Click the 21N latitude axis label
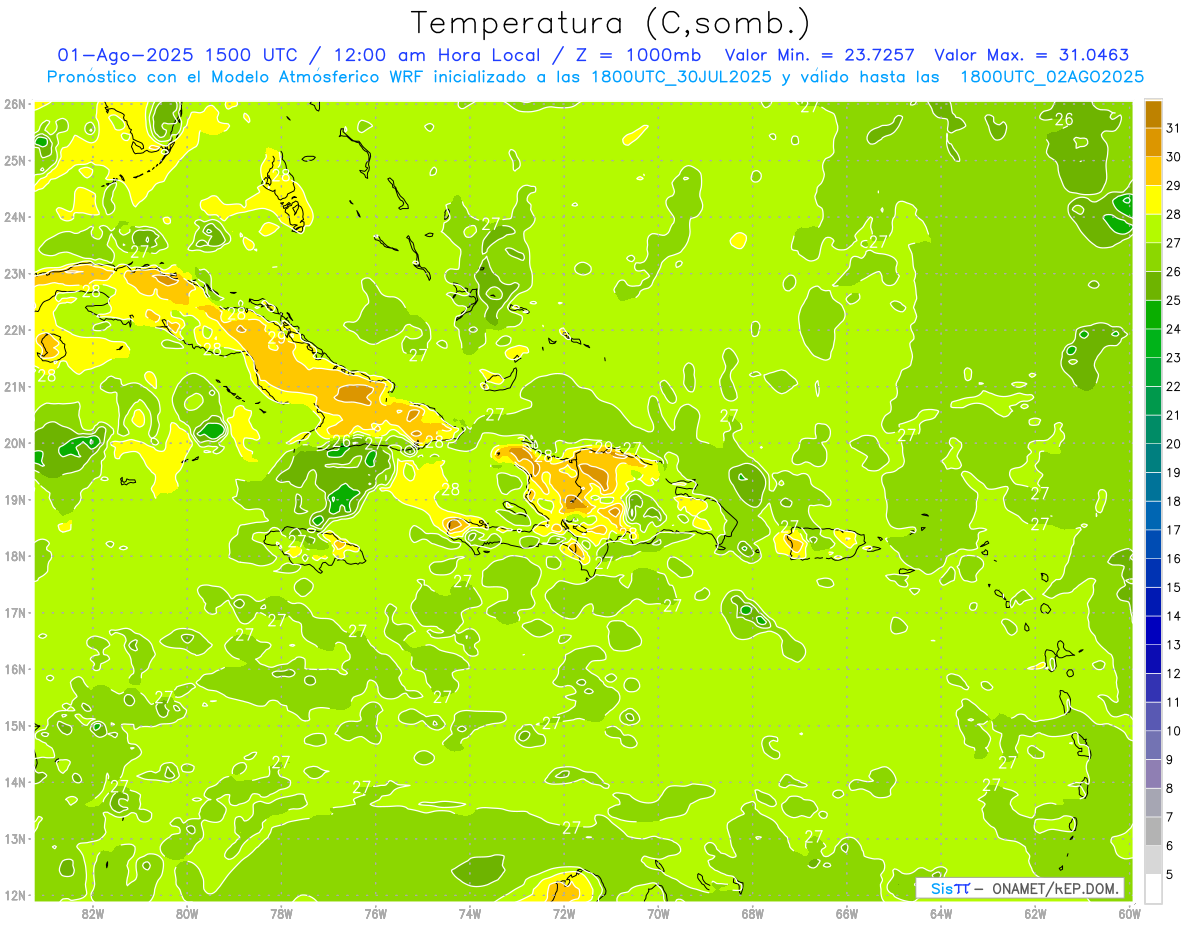 (x=14, y=386)
